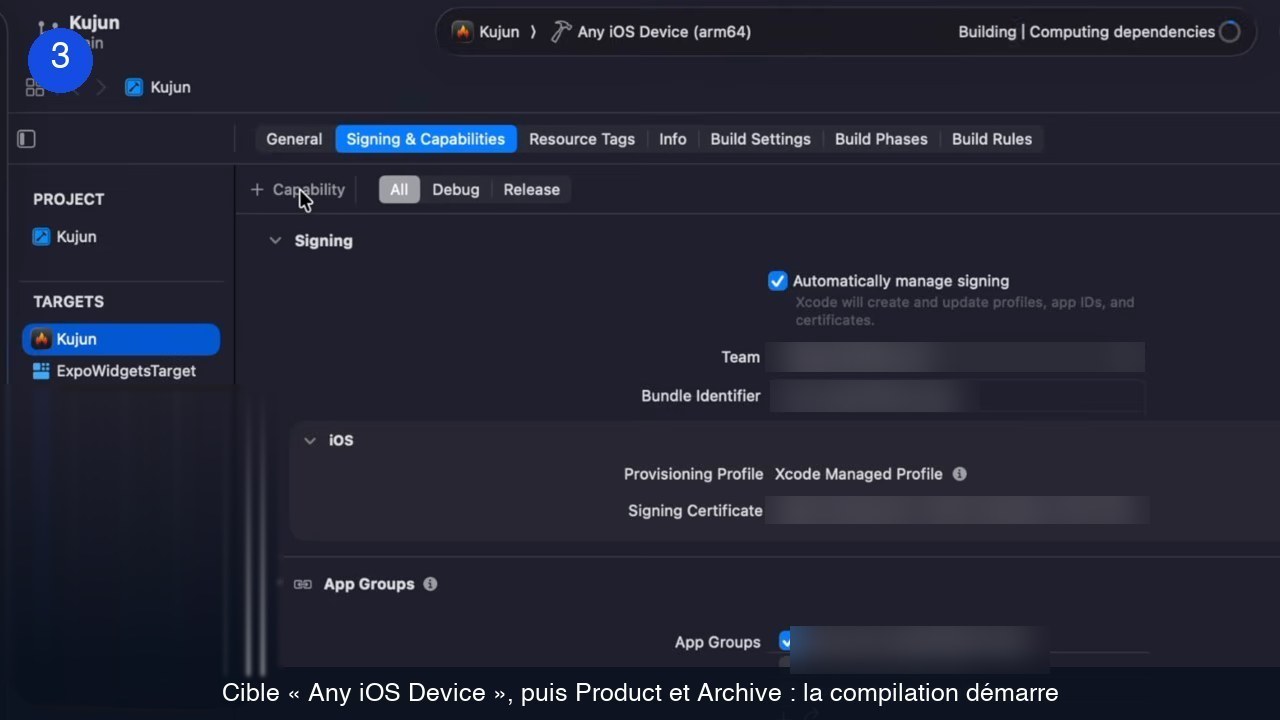The height and width of the screenshot is (720, 1280).
Task: Select the Debug configuration filter
Action: click(x=456, y=190)
